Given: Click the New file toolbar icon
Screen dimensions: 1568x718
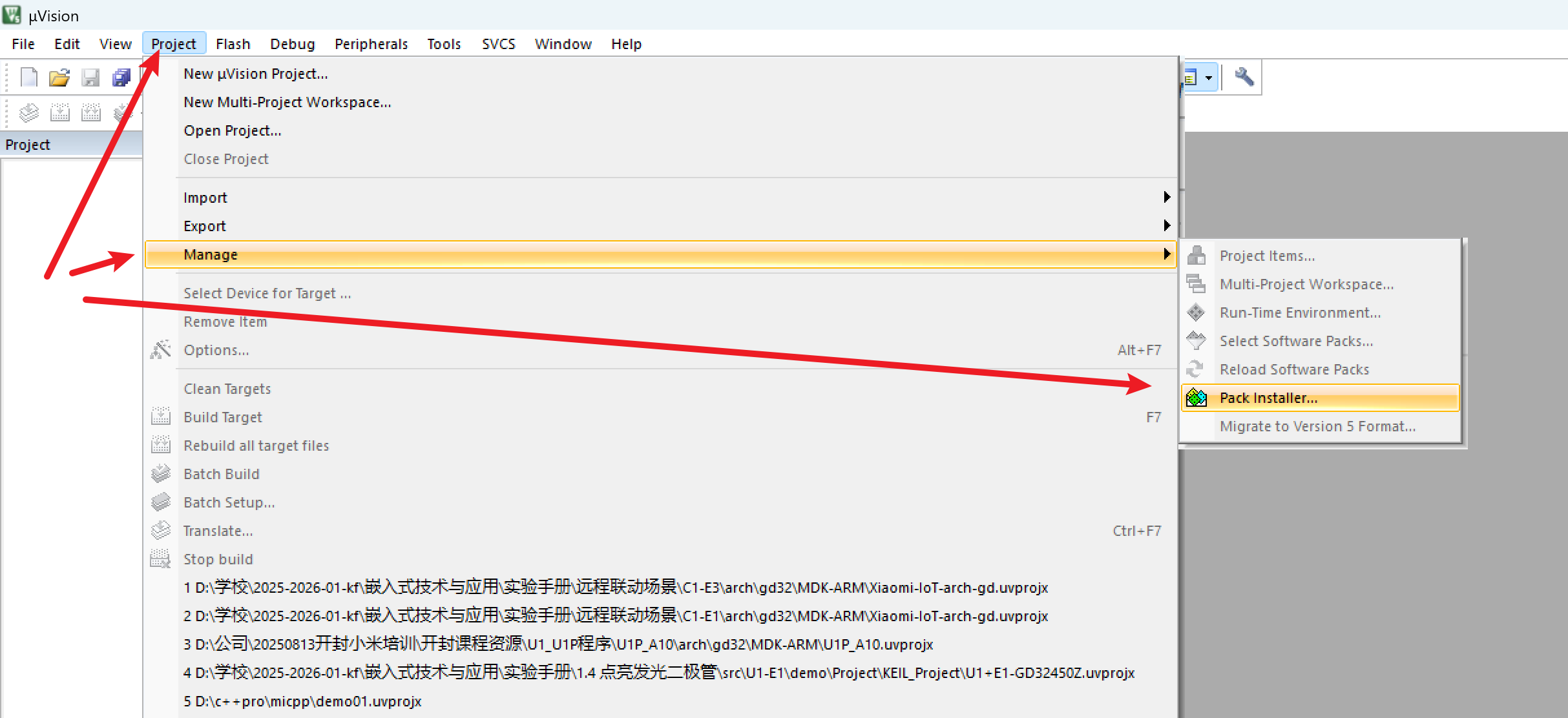Looking at the screenshot, I should (28, 77).
